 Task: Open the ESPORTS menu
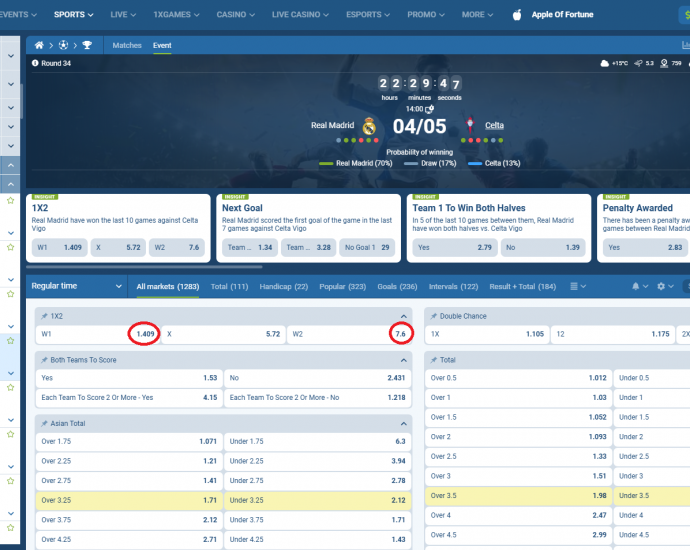(x=368, y=15)
